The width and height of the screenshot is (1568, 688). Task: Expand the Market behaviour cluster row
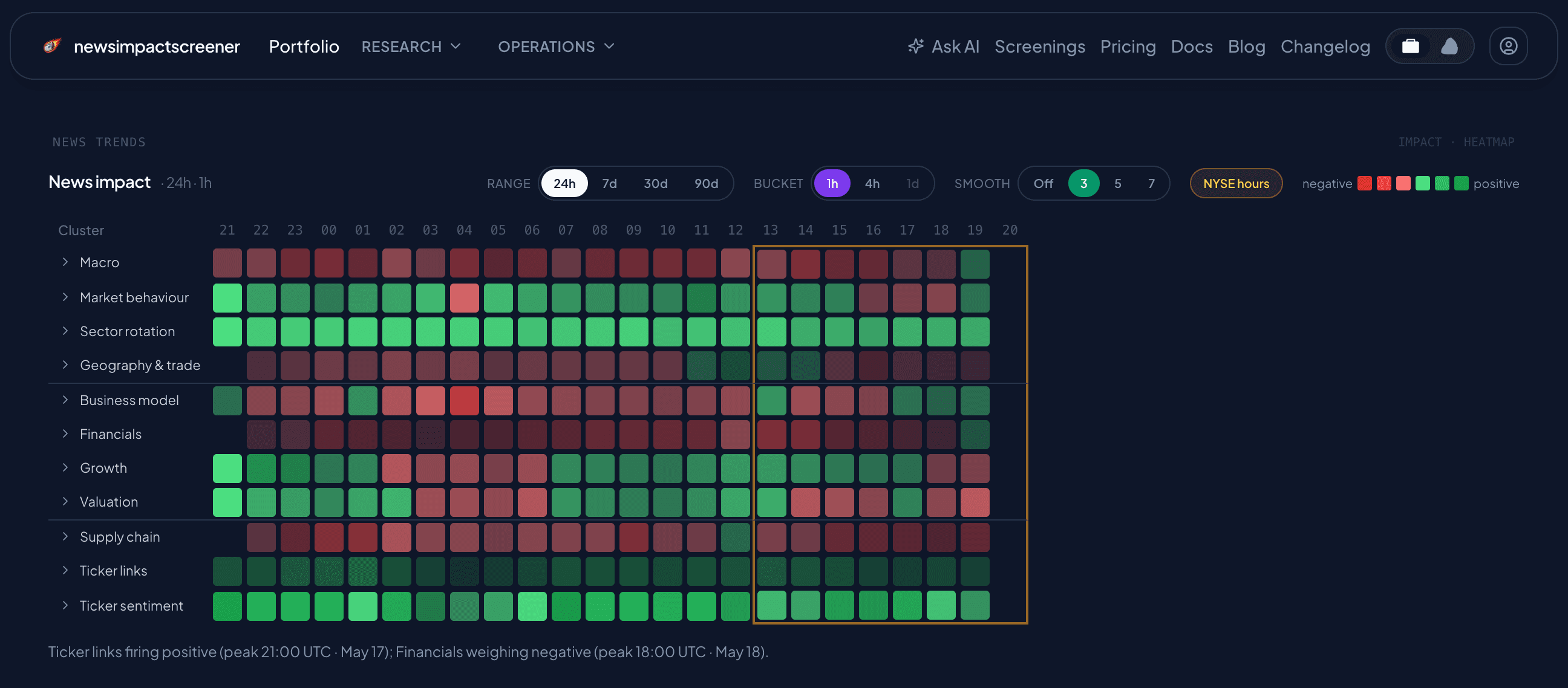point(65,297)
